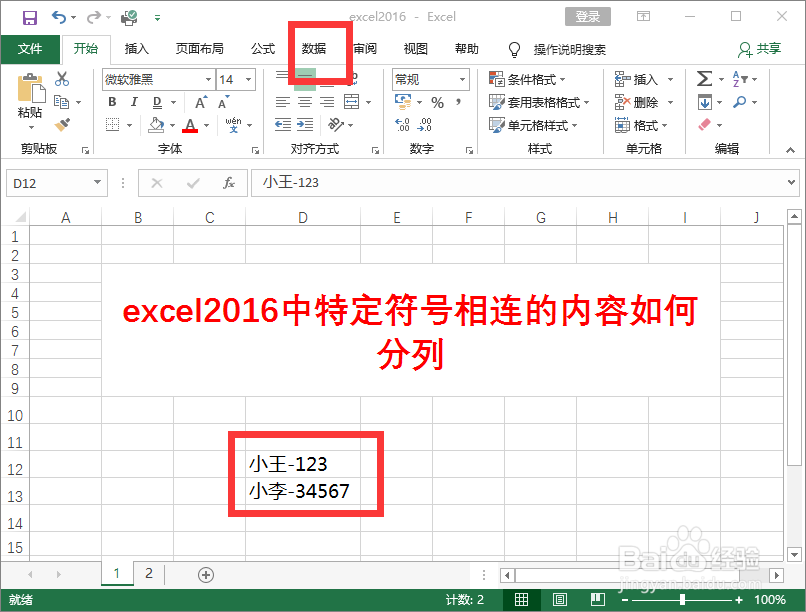Apply comma style number format
The width and height of the screenshot is (806, 612).
[458, 102]
